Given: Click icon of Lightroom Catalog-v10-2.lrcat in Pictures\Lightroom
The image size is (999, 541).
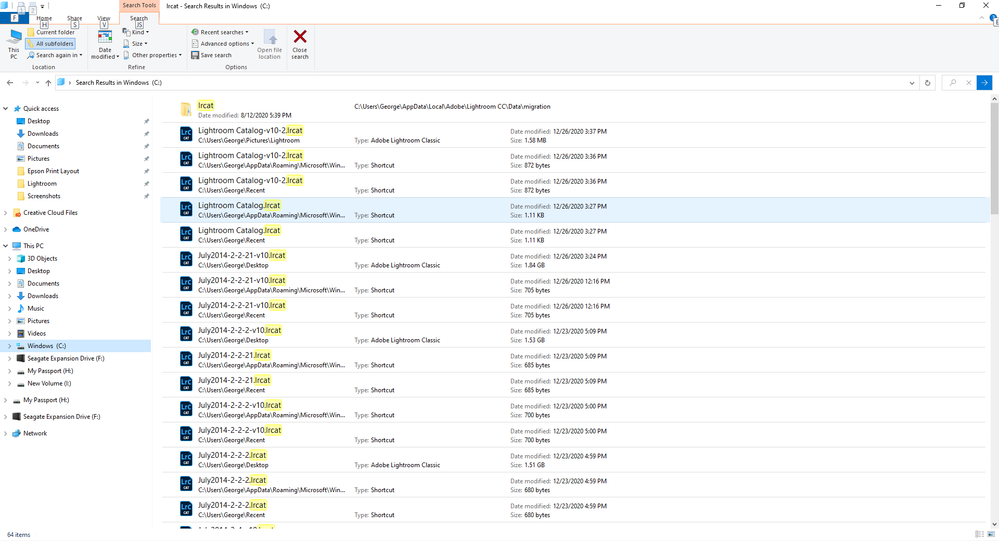Looking at the screenshot, I should [186, 134].
